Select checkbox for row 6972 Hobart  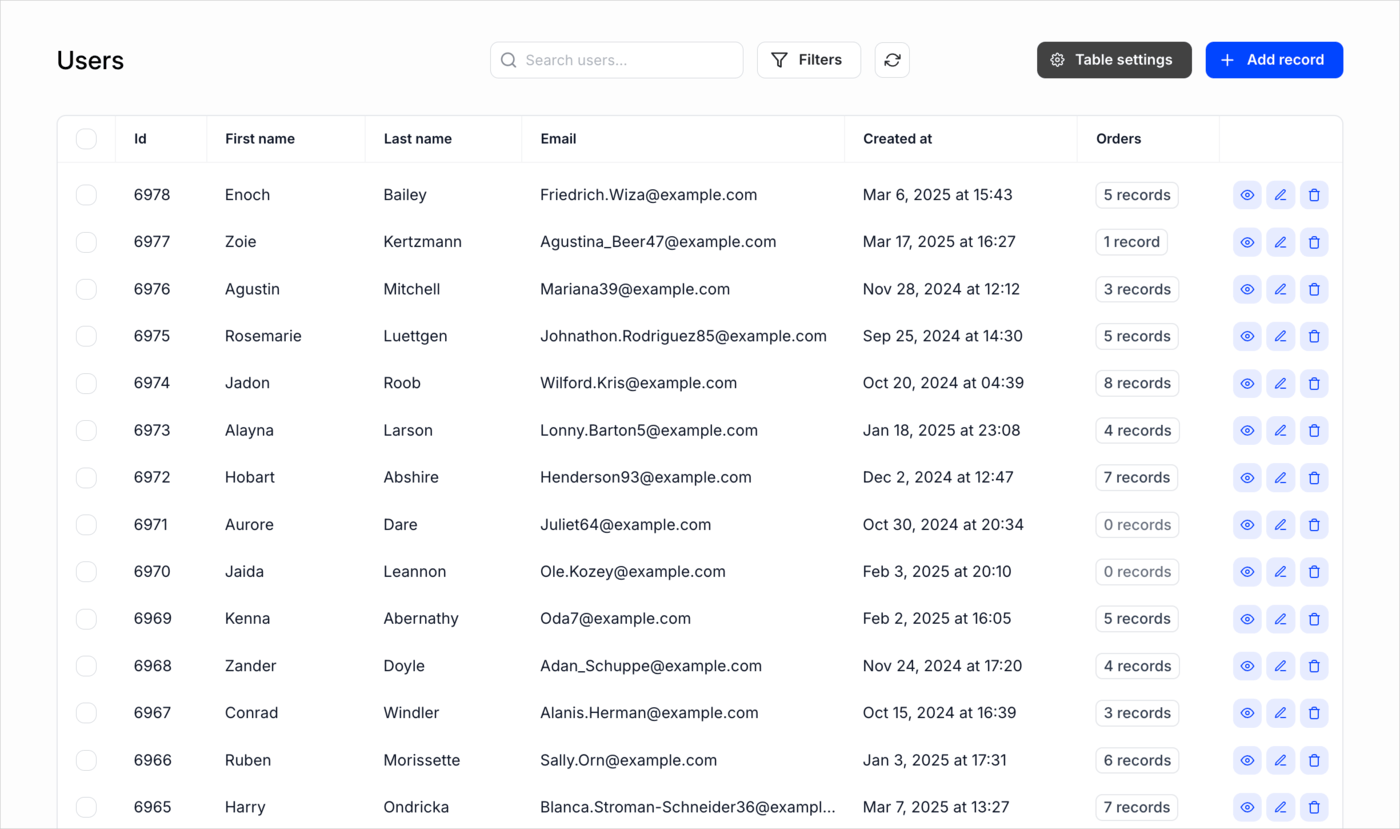[87, 478]
